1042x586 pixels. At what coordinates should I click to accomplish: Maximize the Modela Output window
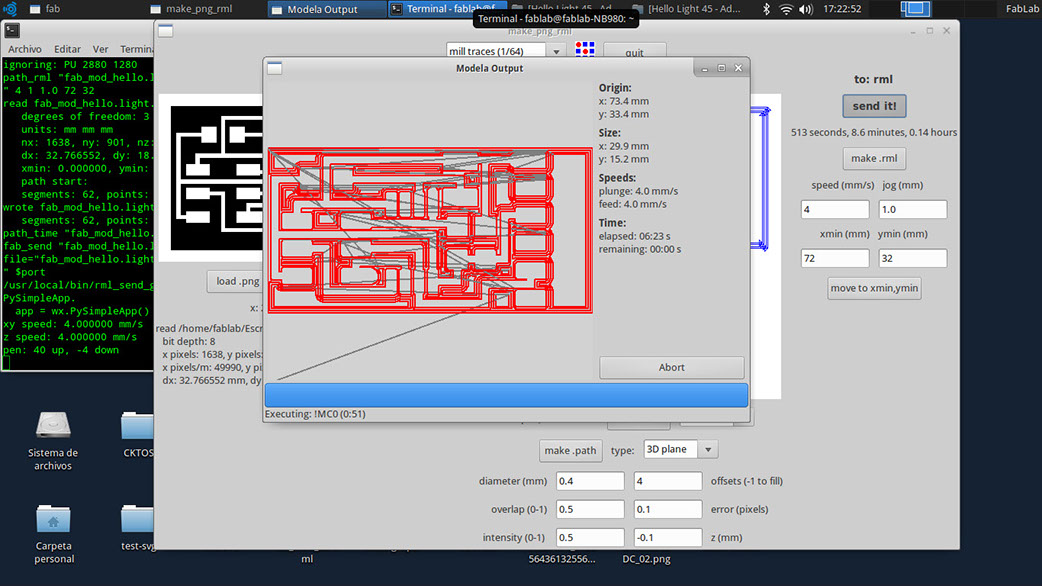pos(721,68)
